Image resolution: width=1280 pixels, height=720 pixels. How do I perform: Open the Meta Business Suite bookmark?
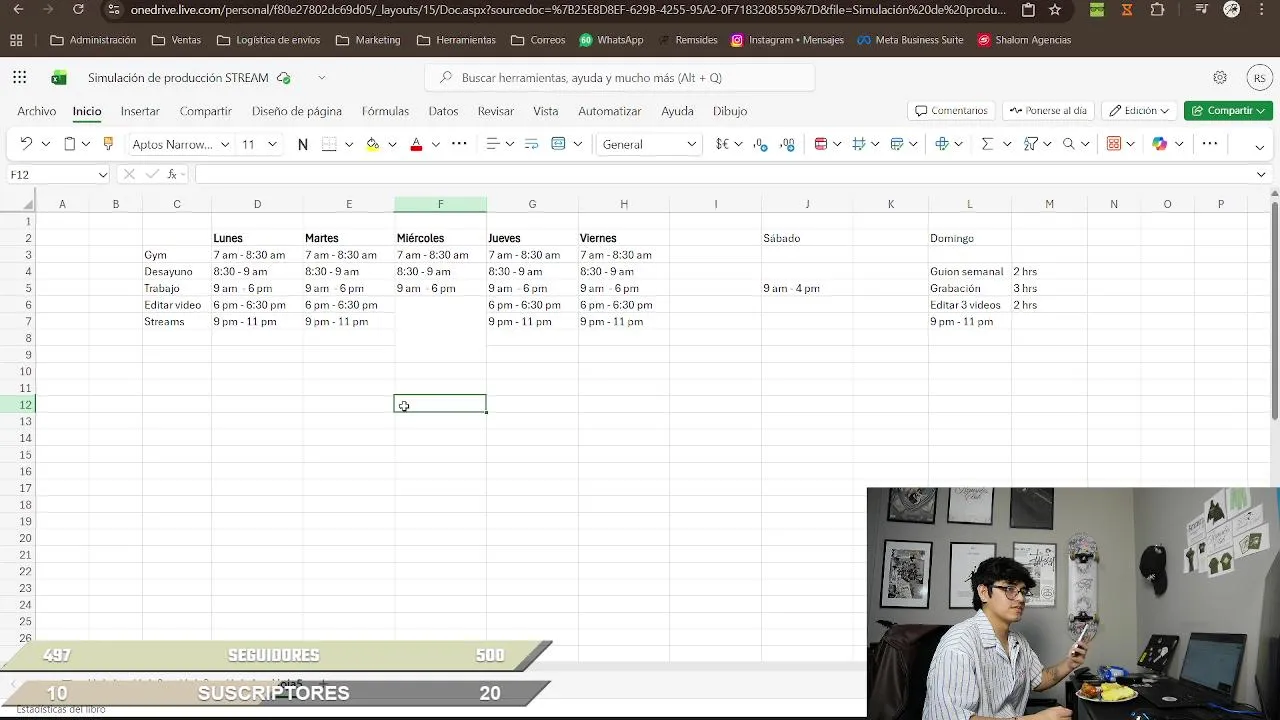click(x=910, y=40)
